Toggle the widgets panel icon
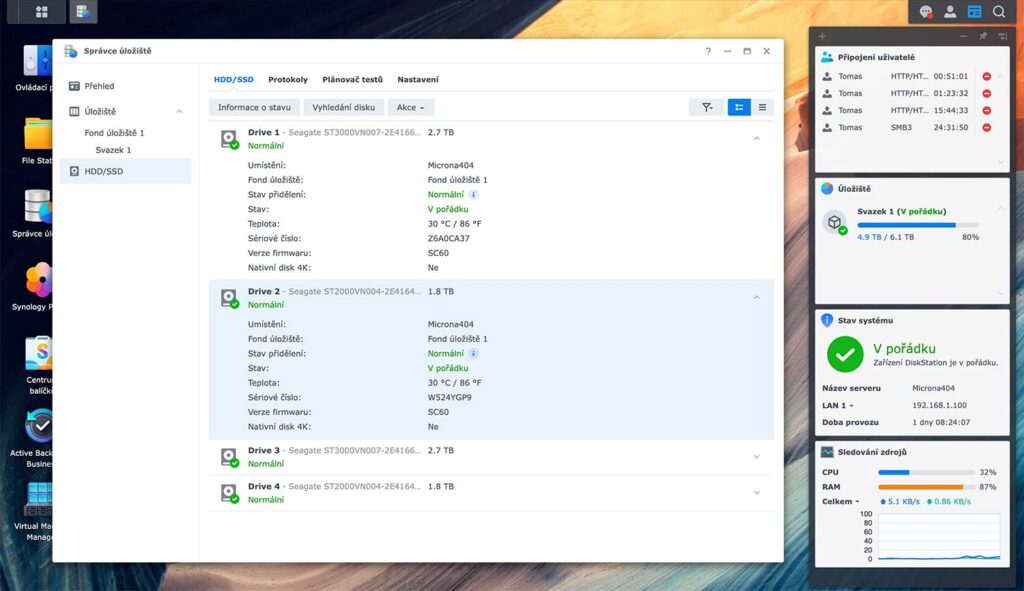Screen dimensions: 1024x591 pyautogui.click(x=974, y=12)
